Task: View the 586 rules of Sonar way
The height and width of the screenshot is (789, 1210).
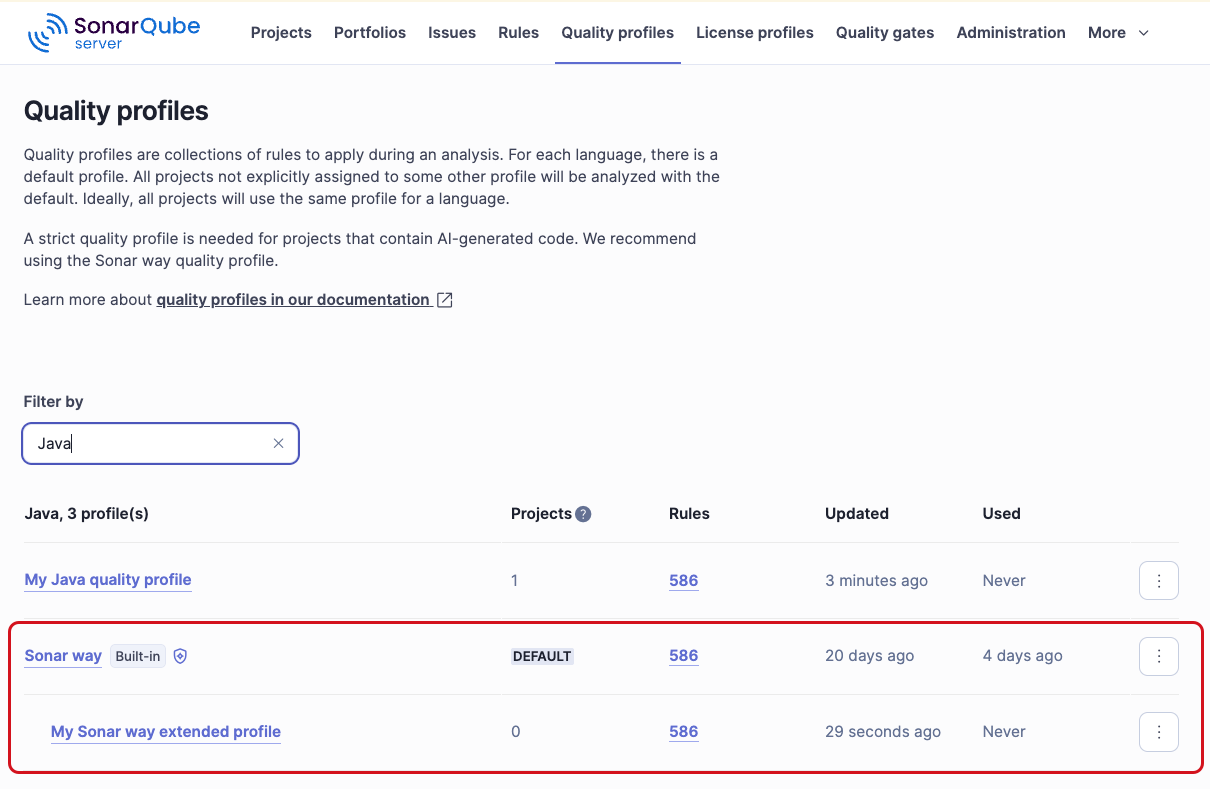Action: point(683,656)
